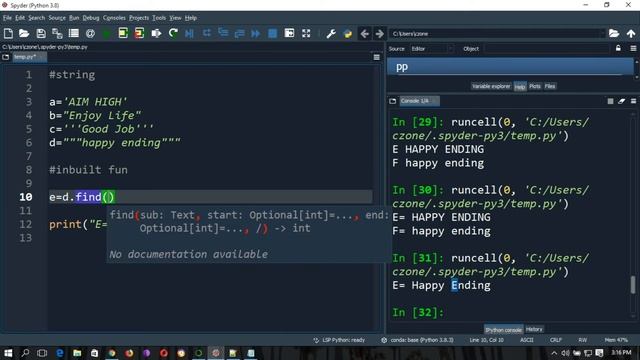The height and width of the screenshot is (360, 640).
Task: Click the debug step-into icon
Action: 223,33
